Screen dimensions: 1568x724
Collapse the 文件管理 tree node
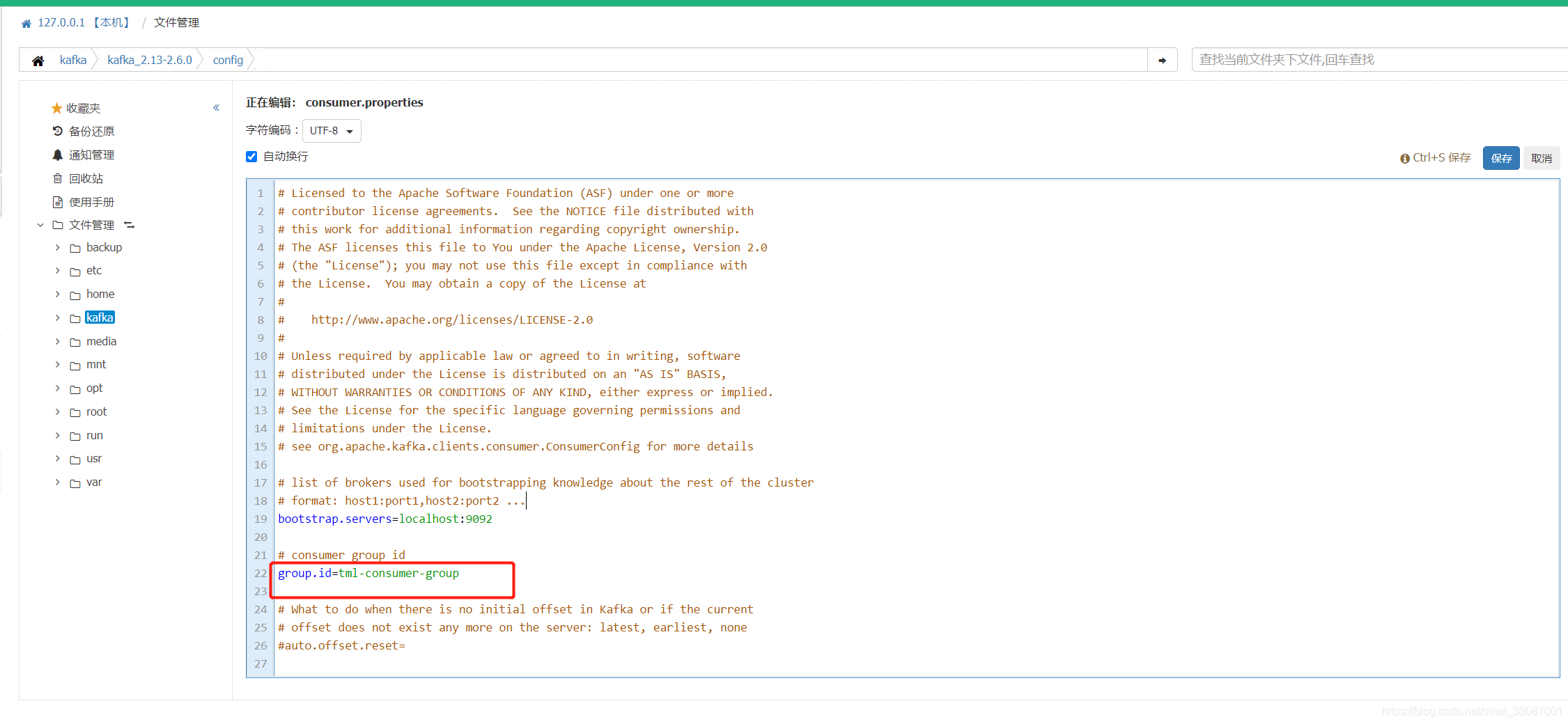click(40, 225)
